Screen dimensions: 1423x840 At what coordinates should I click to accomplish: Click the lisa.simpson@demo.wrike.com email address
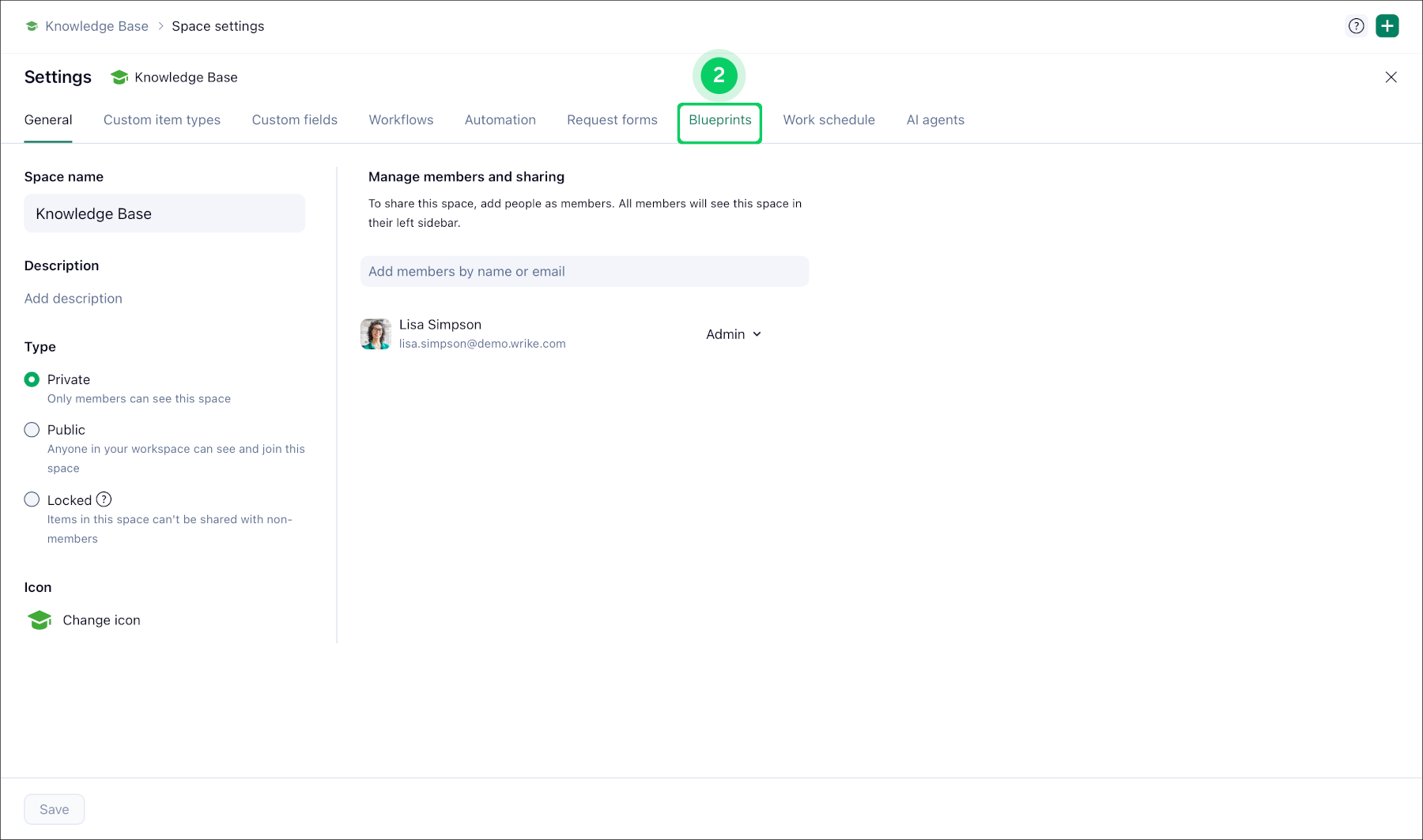coord(482,344)
